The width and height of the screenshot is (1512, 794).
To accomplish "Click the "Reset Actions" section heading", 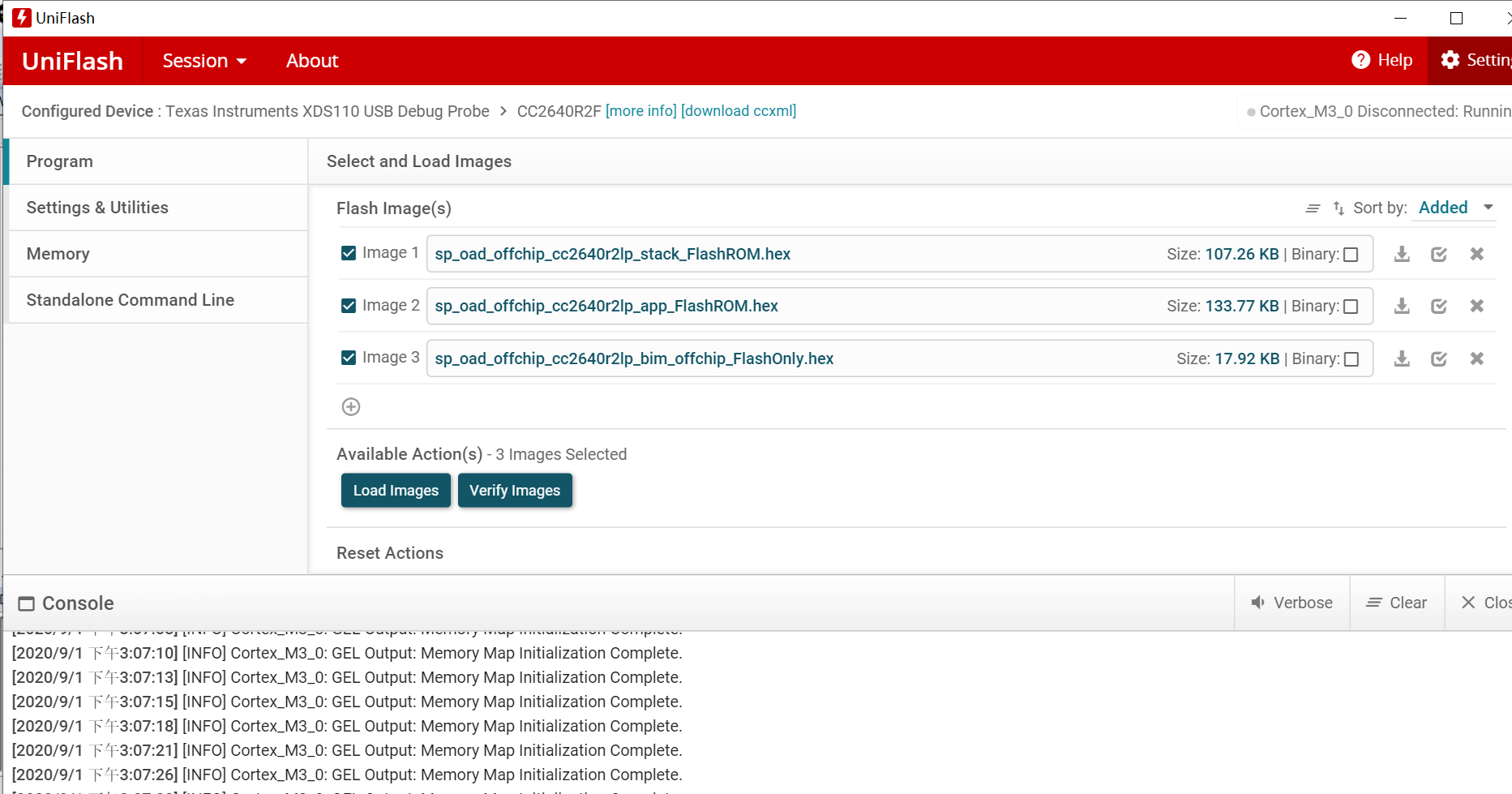I will (x=390, y=553).
